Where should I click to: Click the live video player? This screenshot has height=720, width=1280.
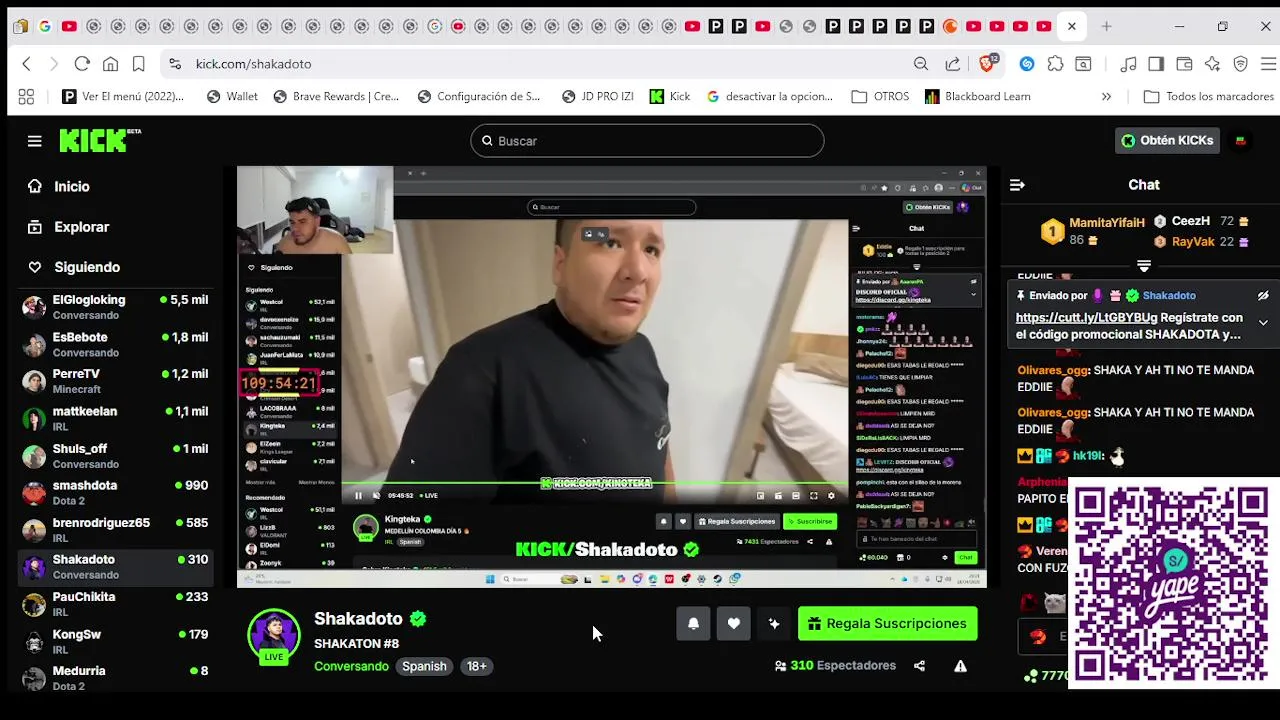612,377
